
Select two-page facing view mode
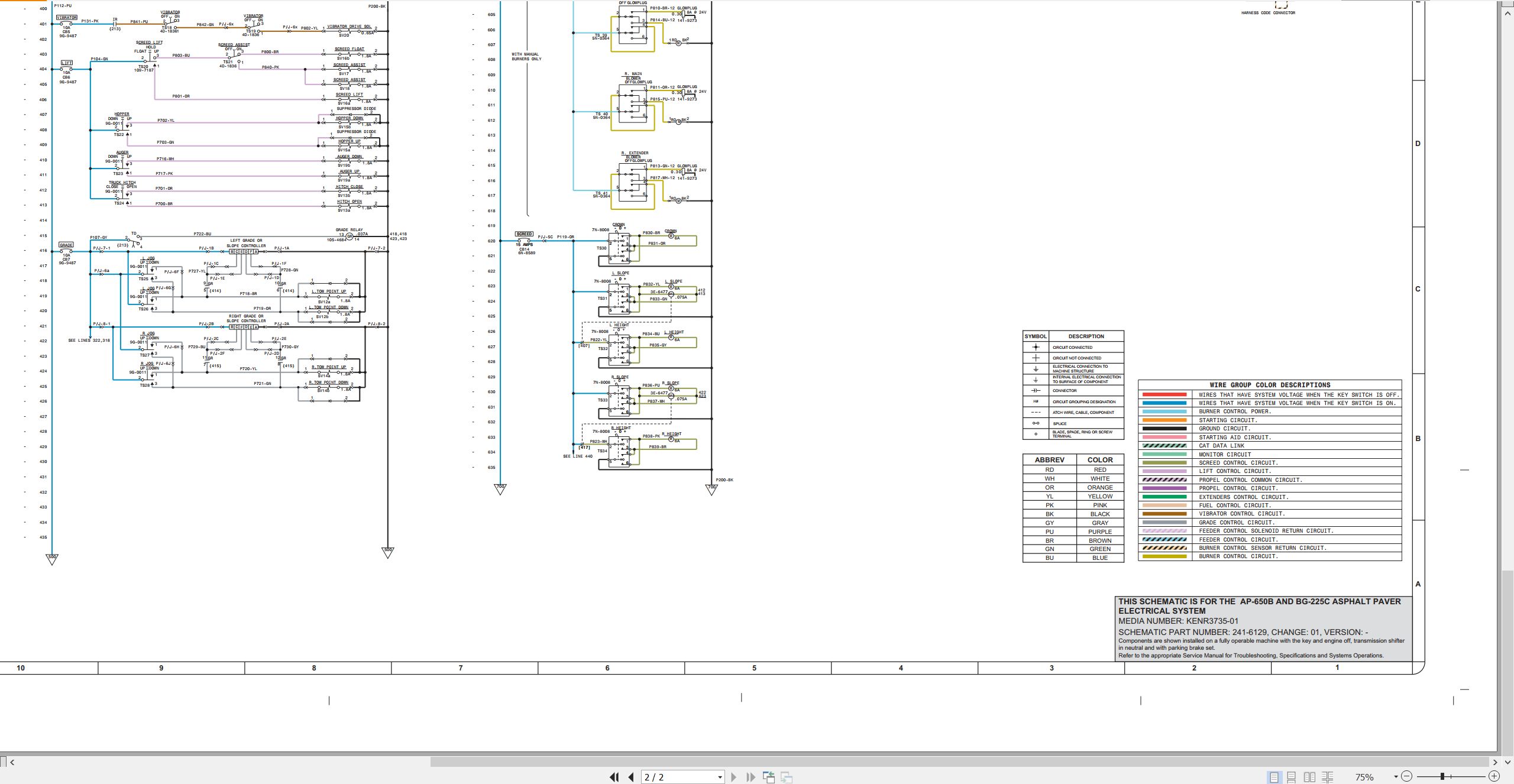coord(1310,777)
